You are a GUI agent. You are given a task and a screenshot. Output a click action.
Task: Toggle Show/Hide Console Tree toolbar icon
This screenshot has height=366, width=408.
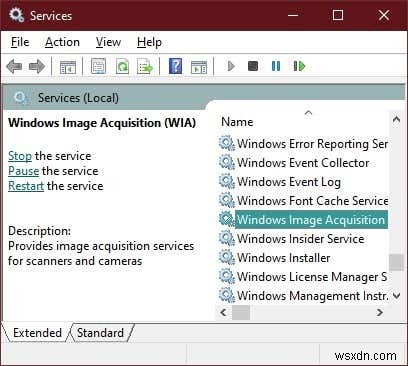68,67
